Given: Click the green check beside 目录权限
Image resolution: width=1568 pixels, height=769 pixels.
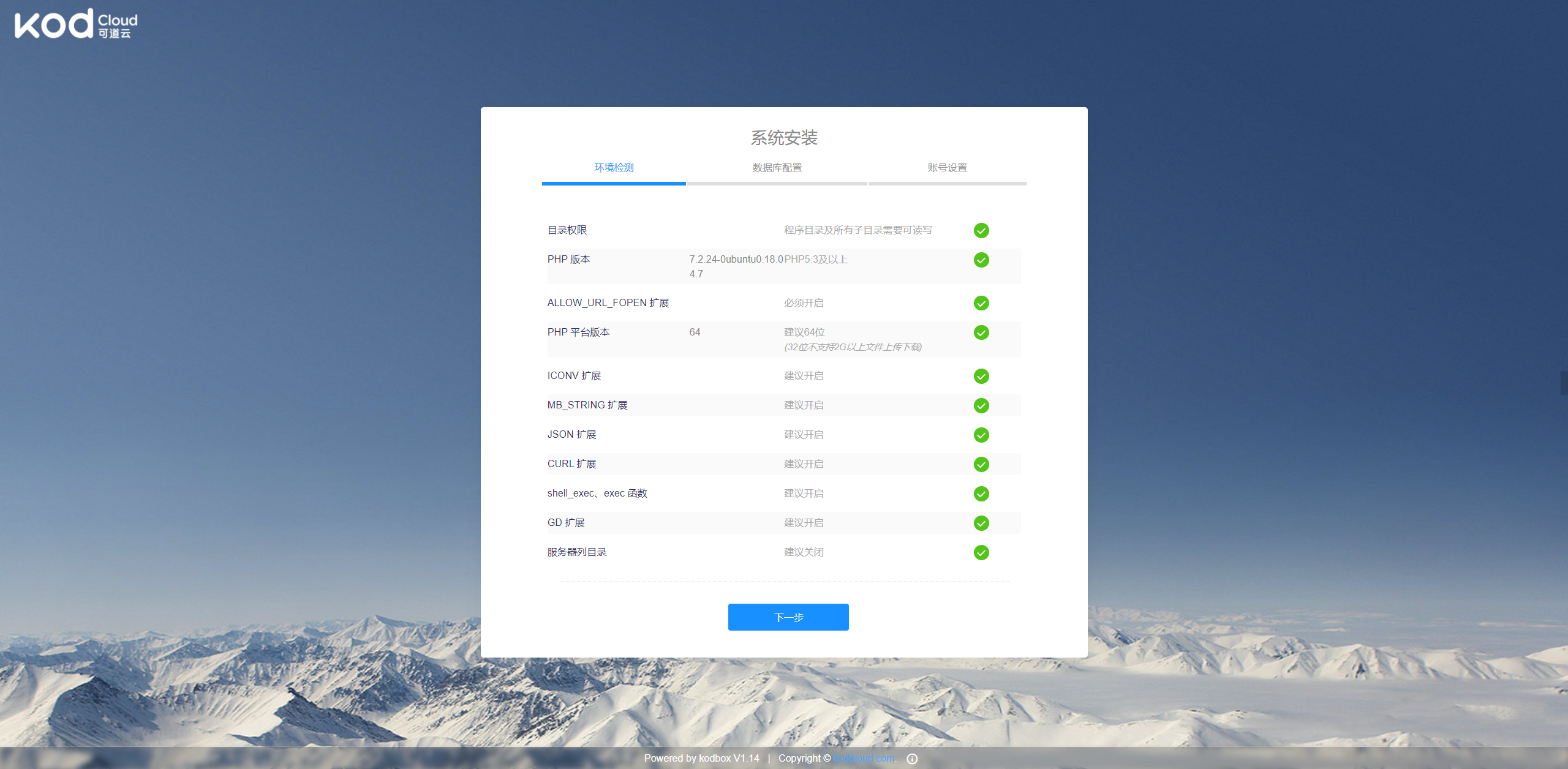Looking at the screenshot, I should [x=981, y=230].
